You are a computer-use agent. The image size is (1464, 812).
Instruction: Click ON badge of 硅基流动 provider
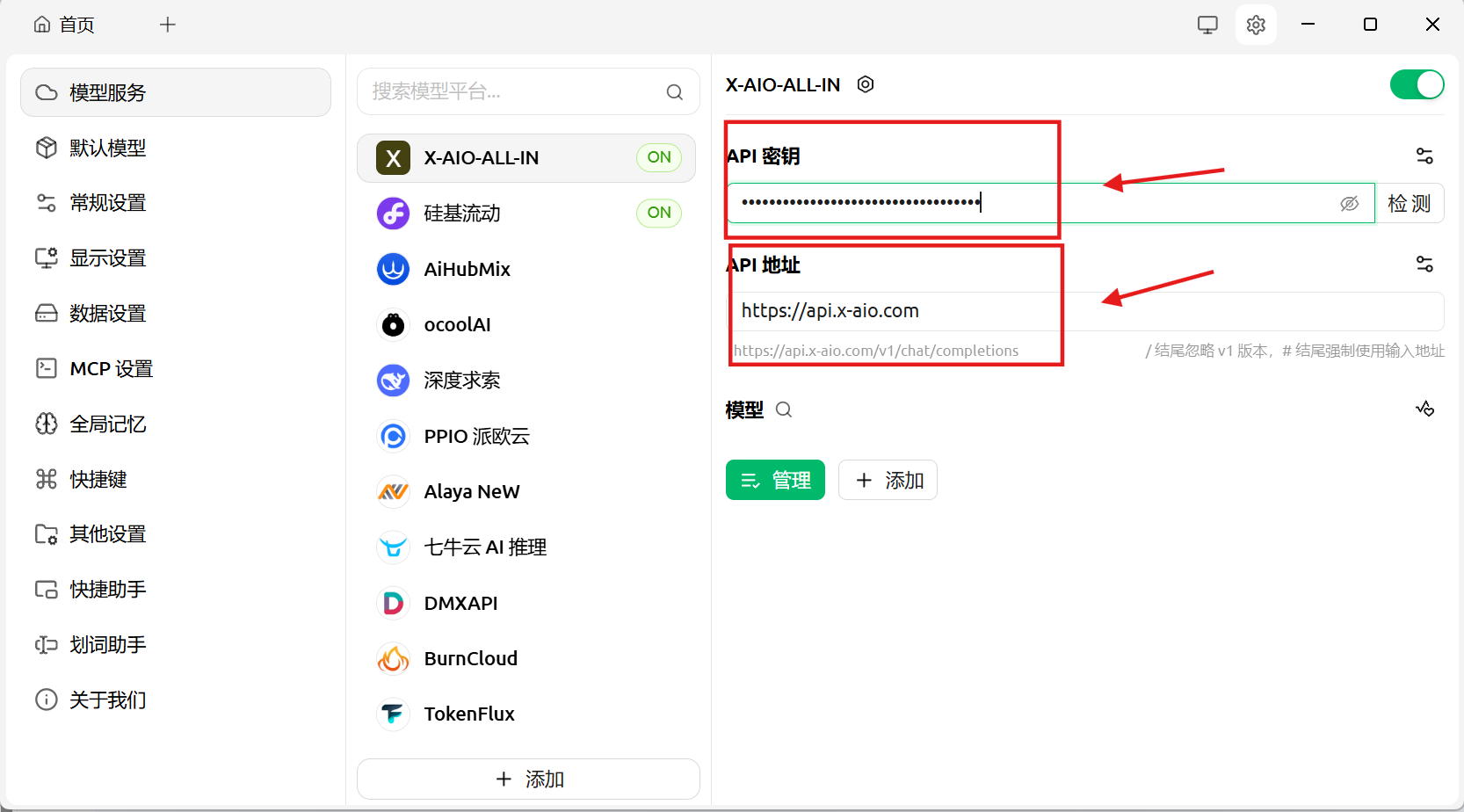coord(659,213)
